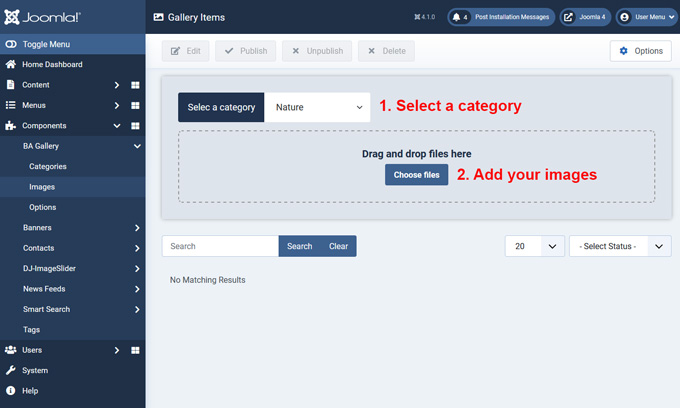This screenshot has height=408, width=680.
Task: Click the Joomla 4.1.0 version badge
Action: [x=424, y=17]
